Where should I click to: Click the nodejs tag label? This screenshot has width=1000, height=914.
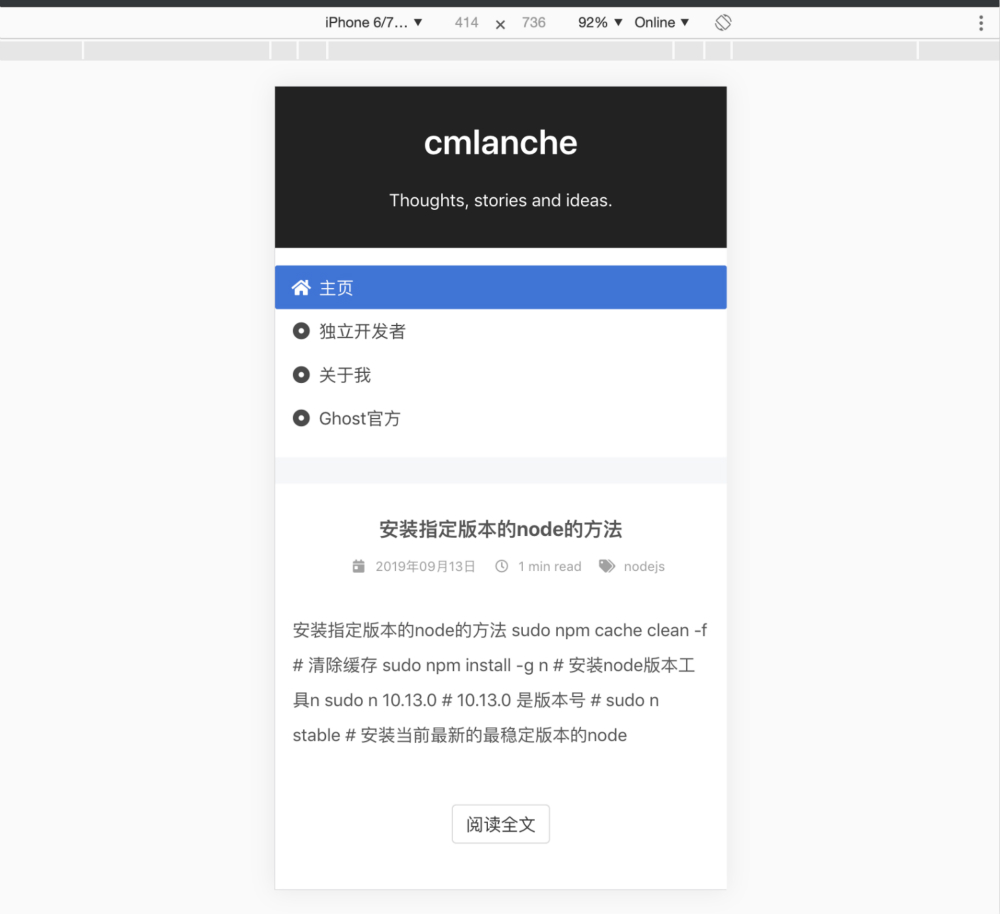644,566
